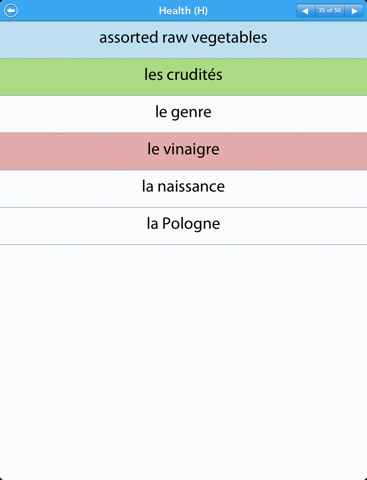Return to category list via circled arrow
Image resolution: width=367 pixels, height=480 pixels.
[11, 11]
